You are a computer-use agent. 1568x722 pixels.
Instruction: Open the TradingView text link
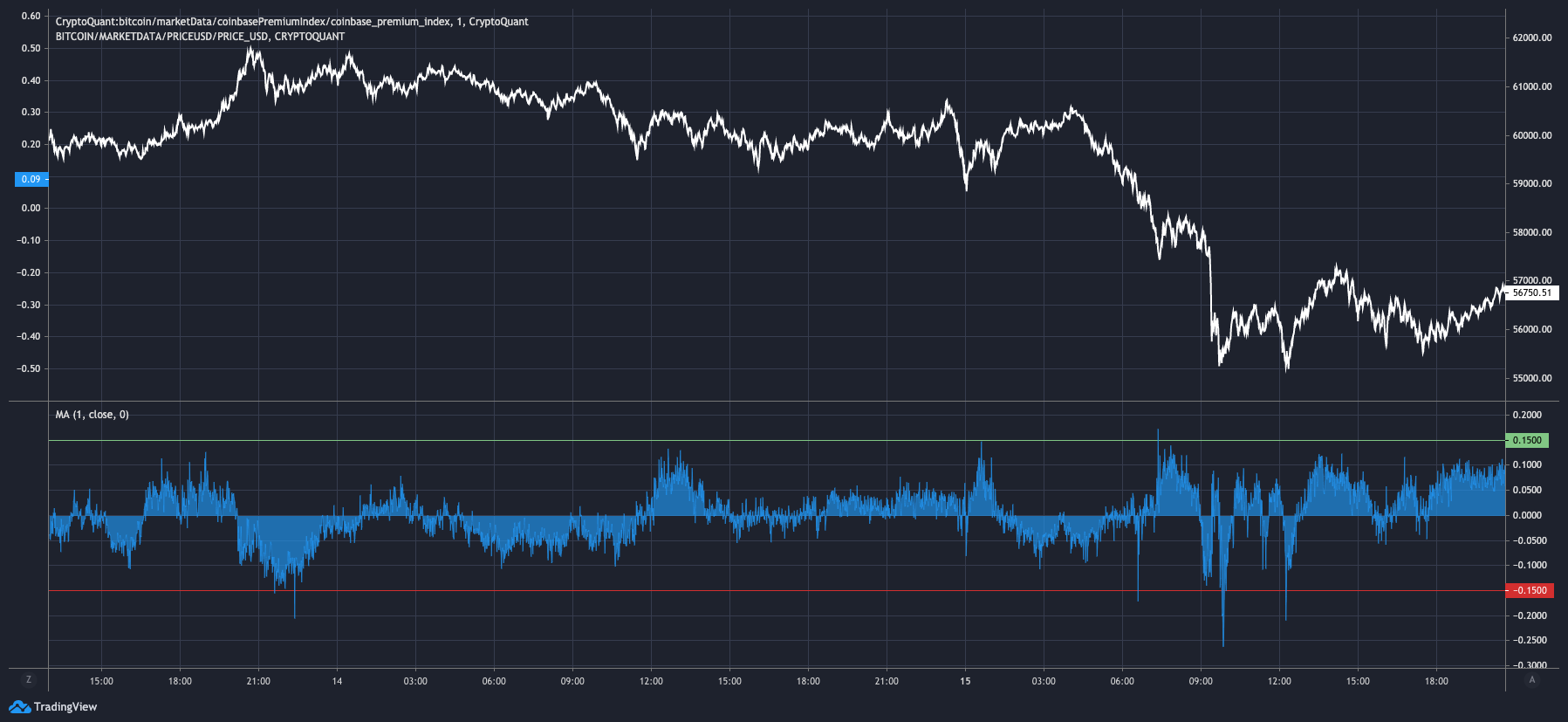[65, 706]
